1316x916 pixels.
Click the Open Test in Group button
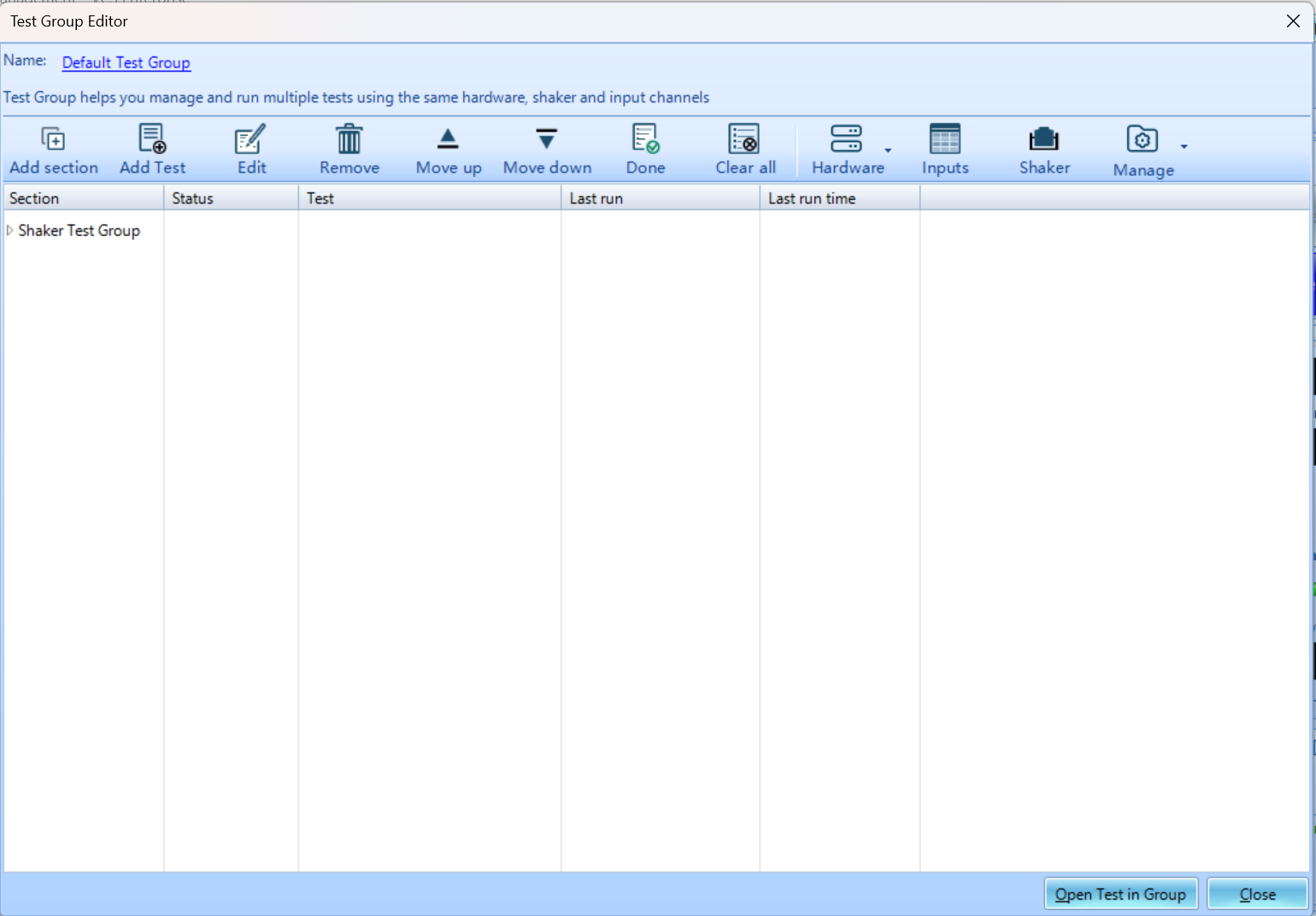click(x=1119, y=894)
